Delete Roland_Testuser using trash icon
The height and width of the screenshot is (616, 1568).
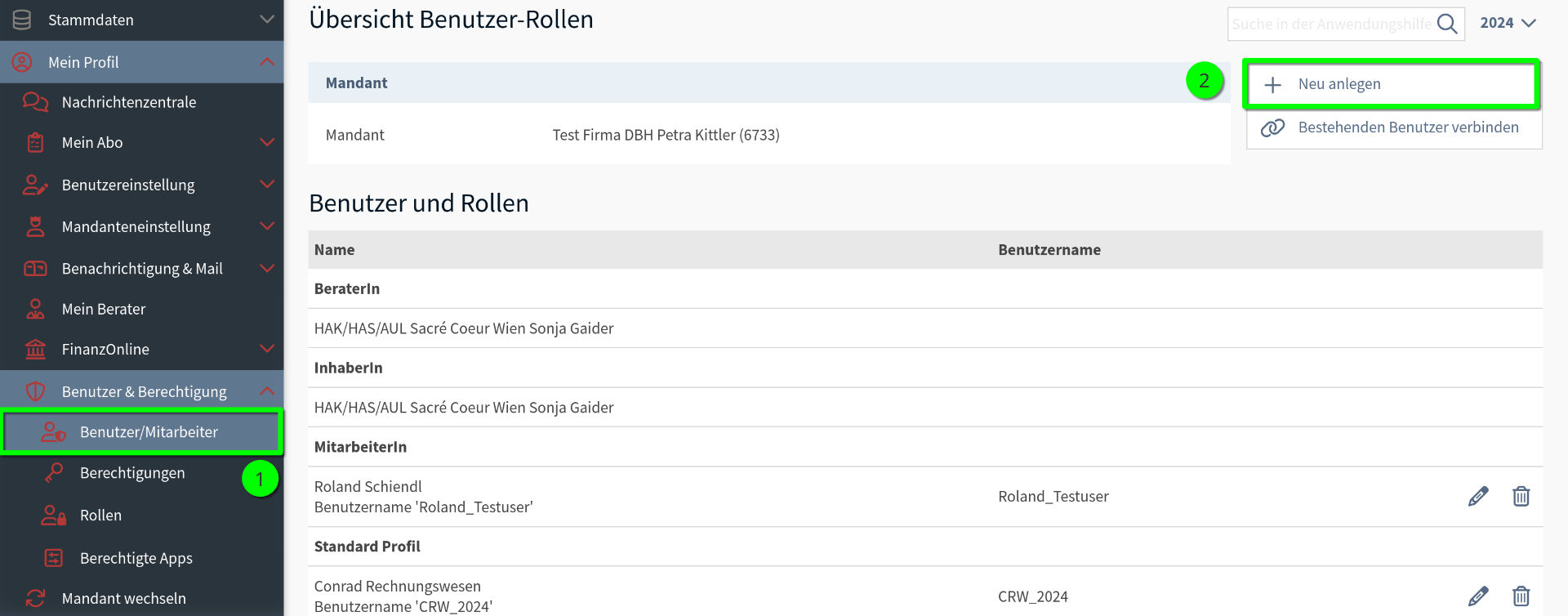coord(1521,496)
